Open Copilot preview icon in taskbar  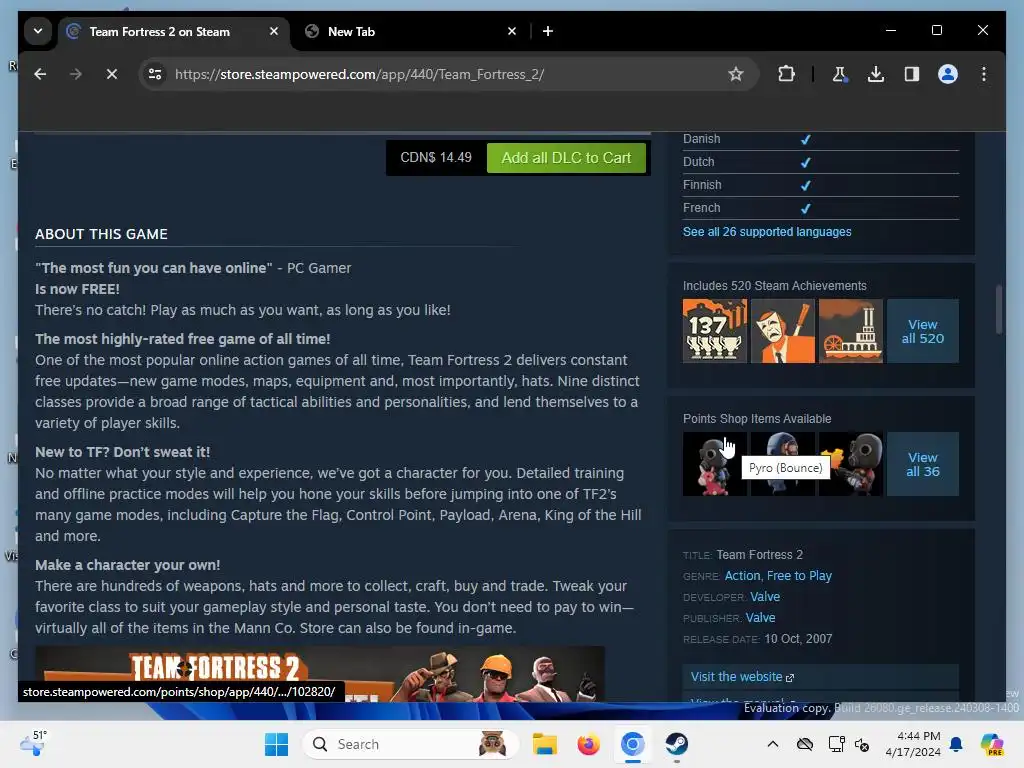991,744
